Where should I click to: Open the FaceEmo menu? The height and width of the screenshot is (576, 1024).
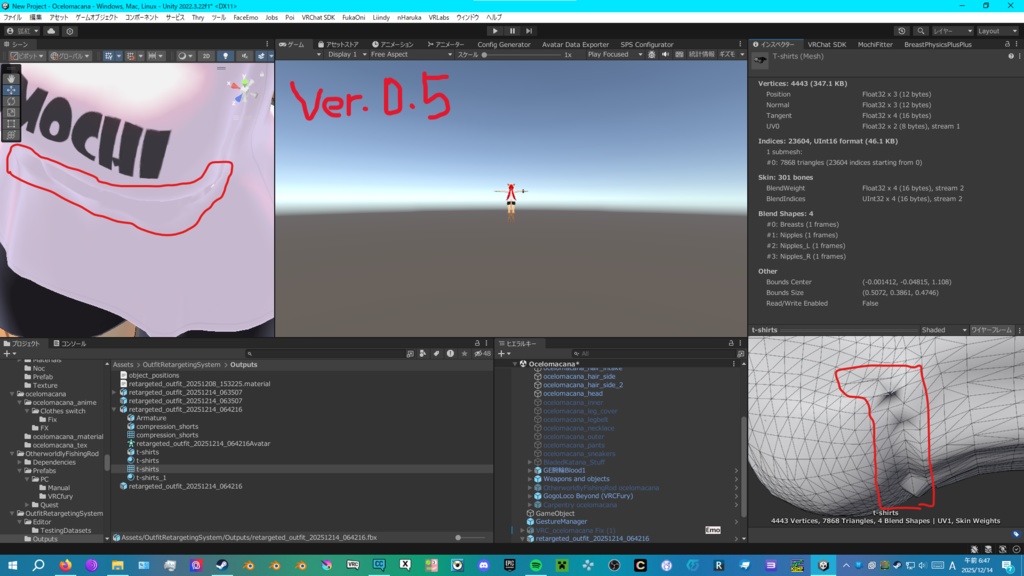pyautogui.click(x=246, y=18)
